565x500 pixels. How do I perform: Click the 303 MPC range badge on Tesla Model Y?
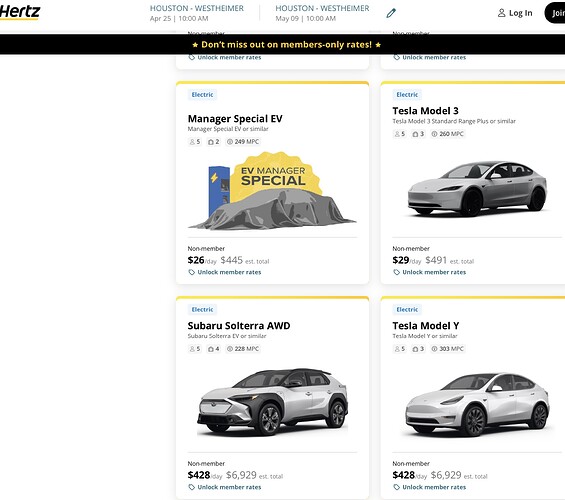point(447,349)
